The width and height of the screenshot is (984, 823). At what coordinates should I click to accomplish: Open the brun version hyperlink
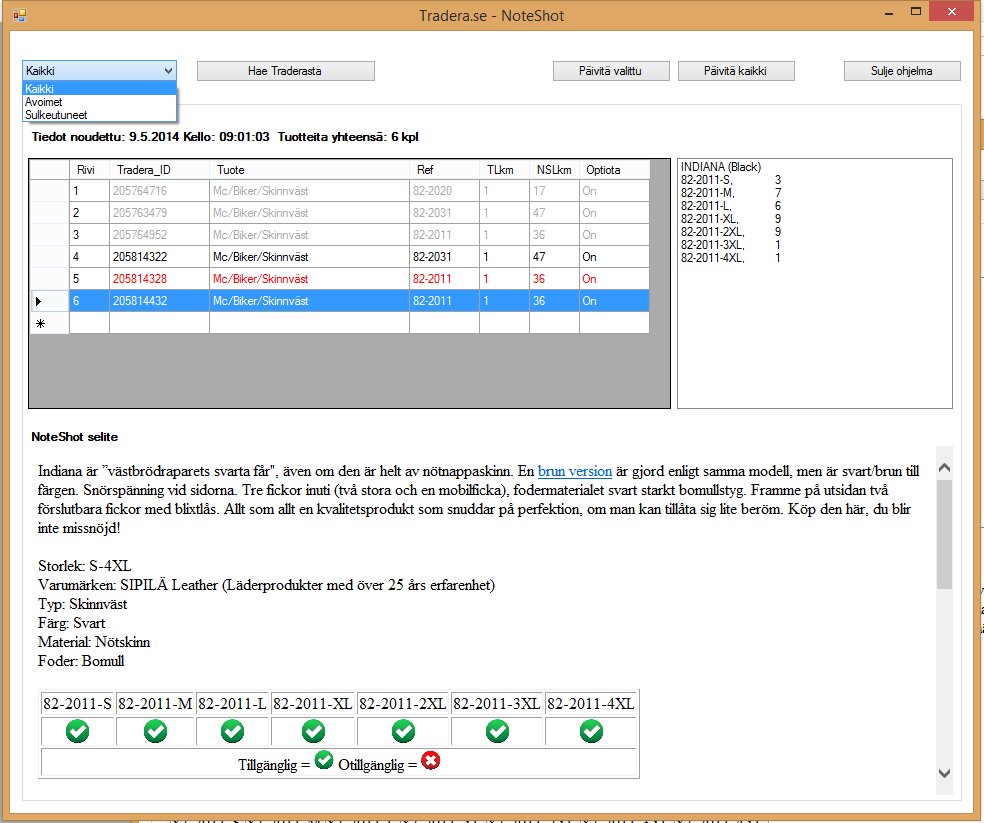click(575, 471)
